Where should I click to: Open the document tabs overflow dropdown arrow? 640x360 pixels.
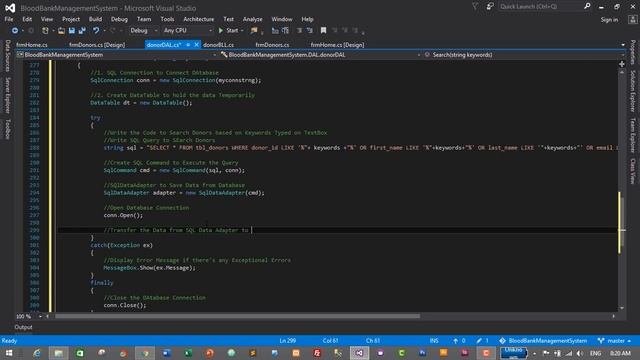[x=623, y=45]
